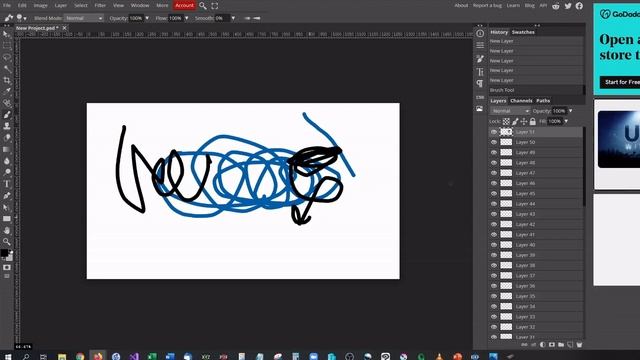Screen dimensions: 640x360
Task: Select the Clone Stamp tool
Action: pyautogui.click(x=7, y=126)
